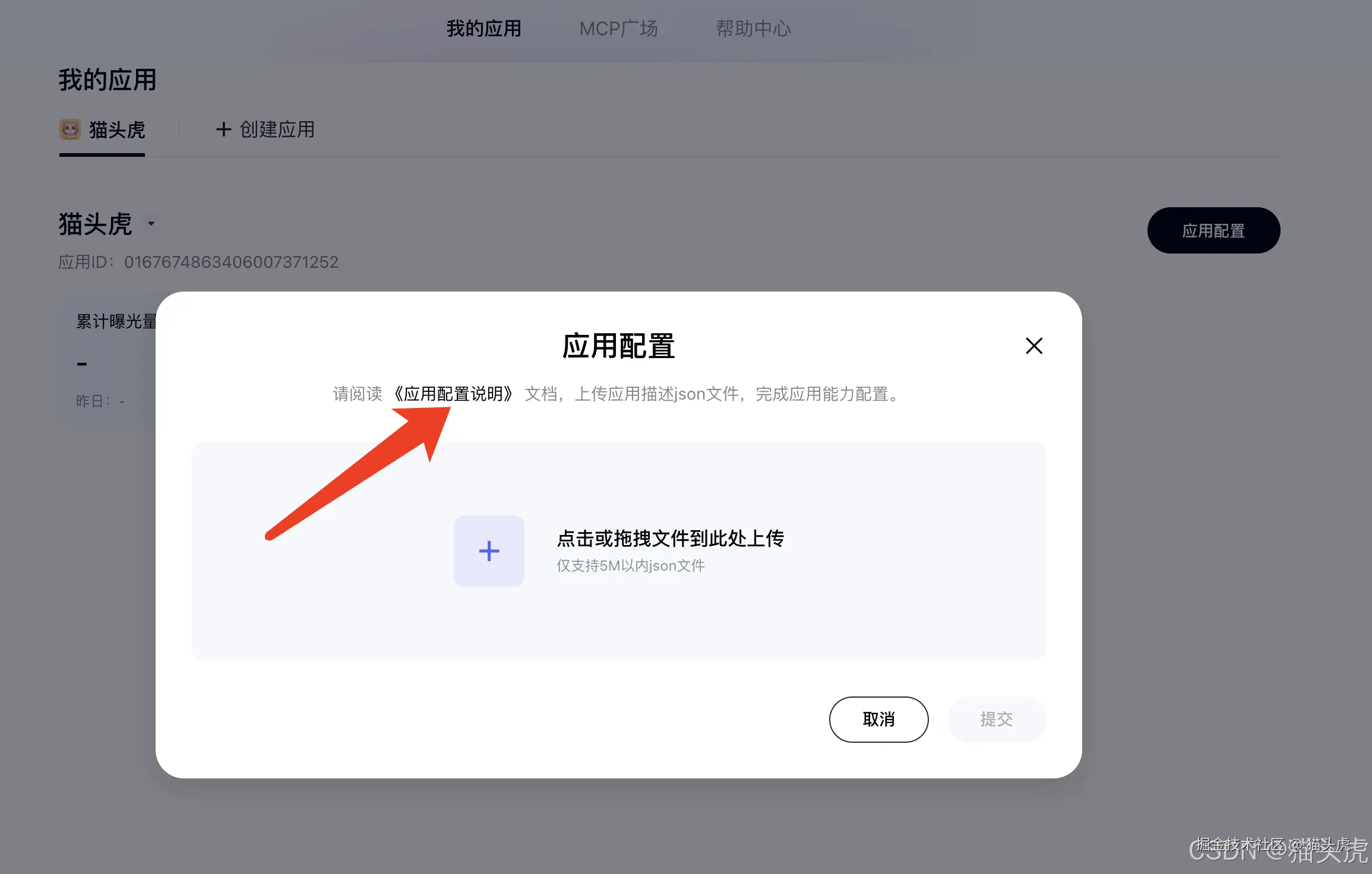Click the 取消 button
This screenshot has height=874, width=1372.
878,719
